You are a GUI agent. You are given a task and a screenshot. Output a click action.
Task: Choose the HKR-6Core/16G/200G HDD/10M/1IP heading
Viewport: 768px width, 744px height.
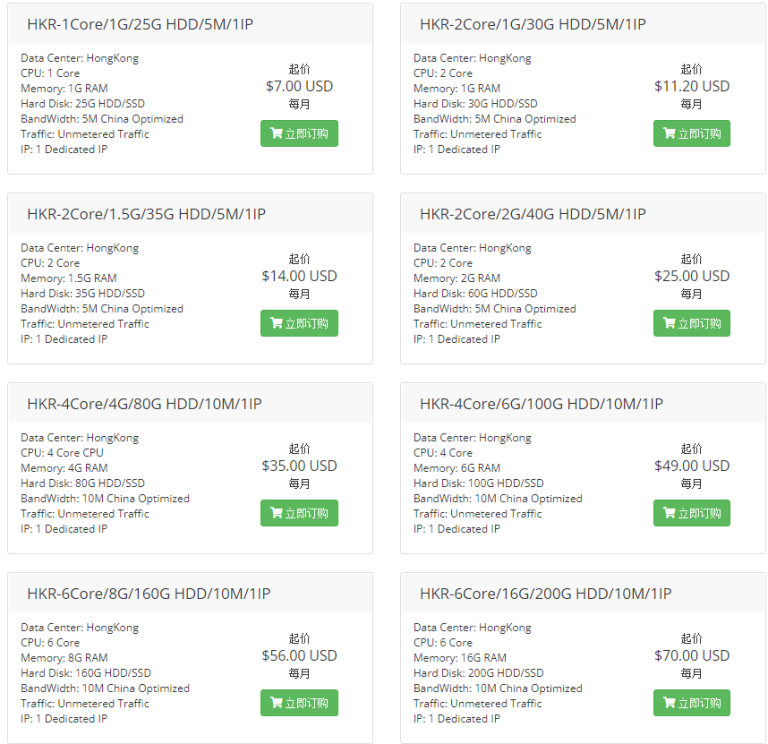point(545,594)
